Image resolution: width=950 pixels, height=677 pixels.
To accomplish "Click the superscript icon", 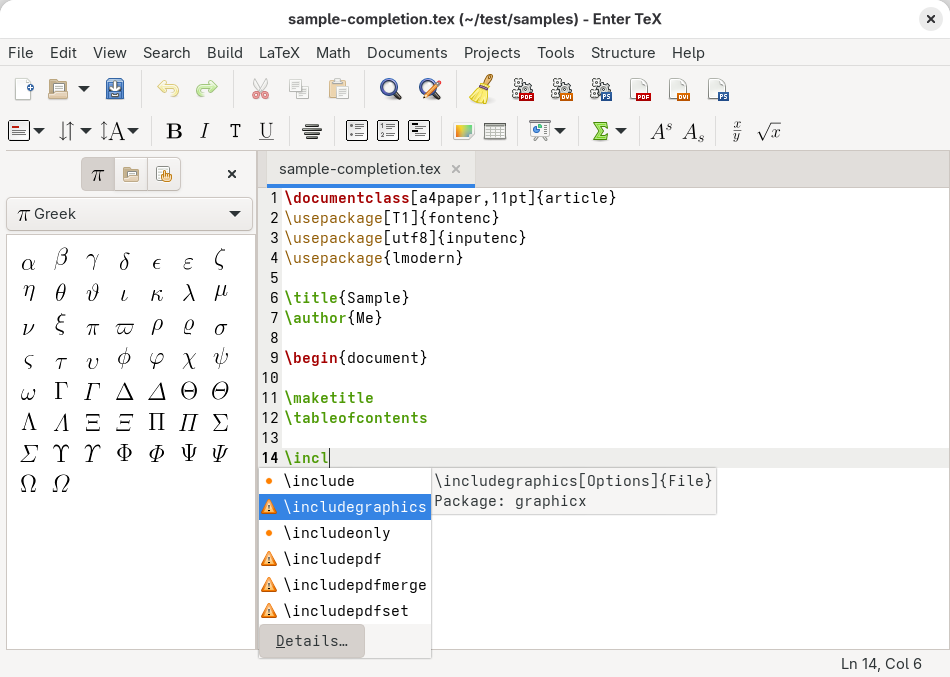I will [661, 131].
